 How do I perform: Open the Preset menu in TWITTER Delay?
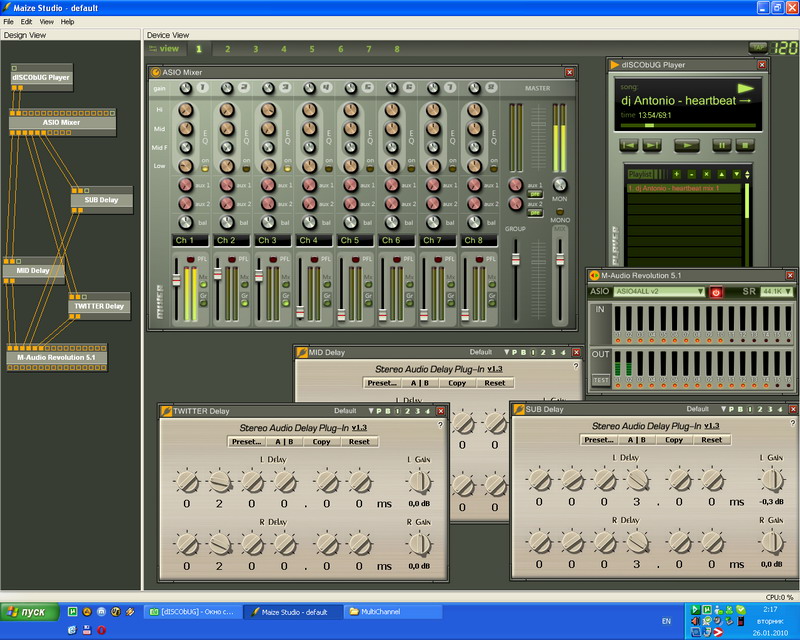[245, 441]
